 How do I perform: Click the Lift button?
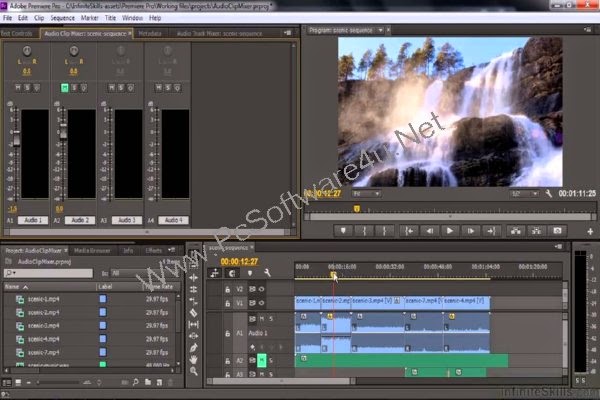point(516,231)
